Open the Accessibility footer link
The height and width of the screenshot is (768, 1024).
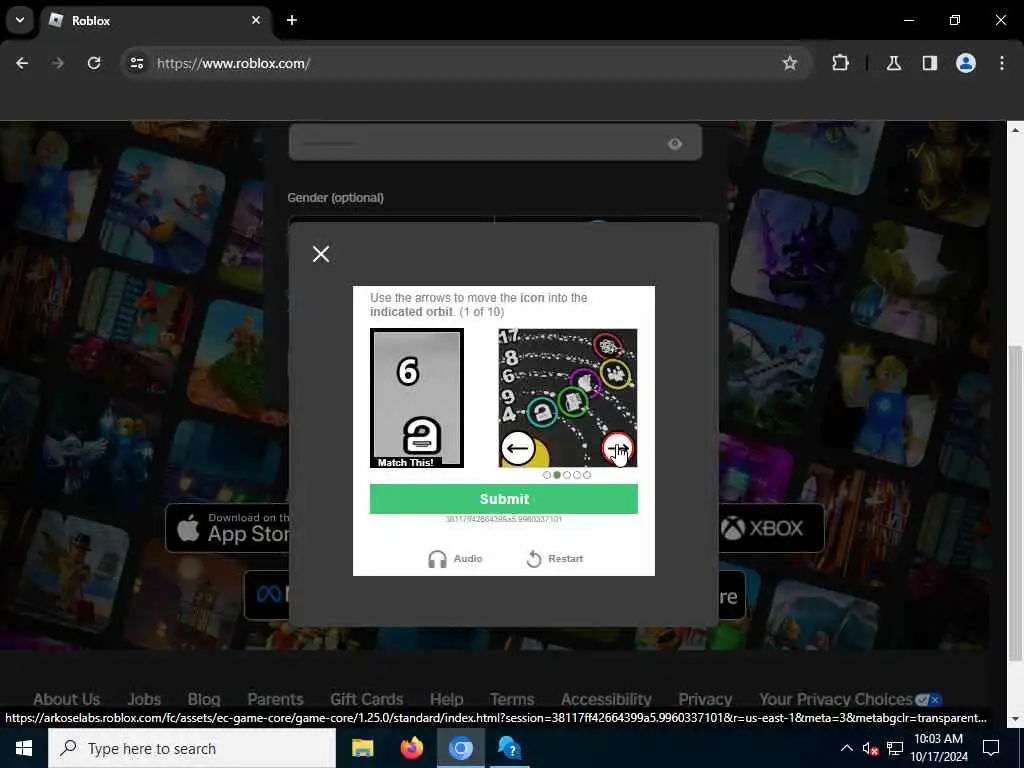(x=606, y=699)
